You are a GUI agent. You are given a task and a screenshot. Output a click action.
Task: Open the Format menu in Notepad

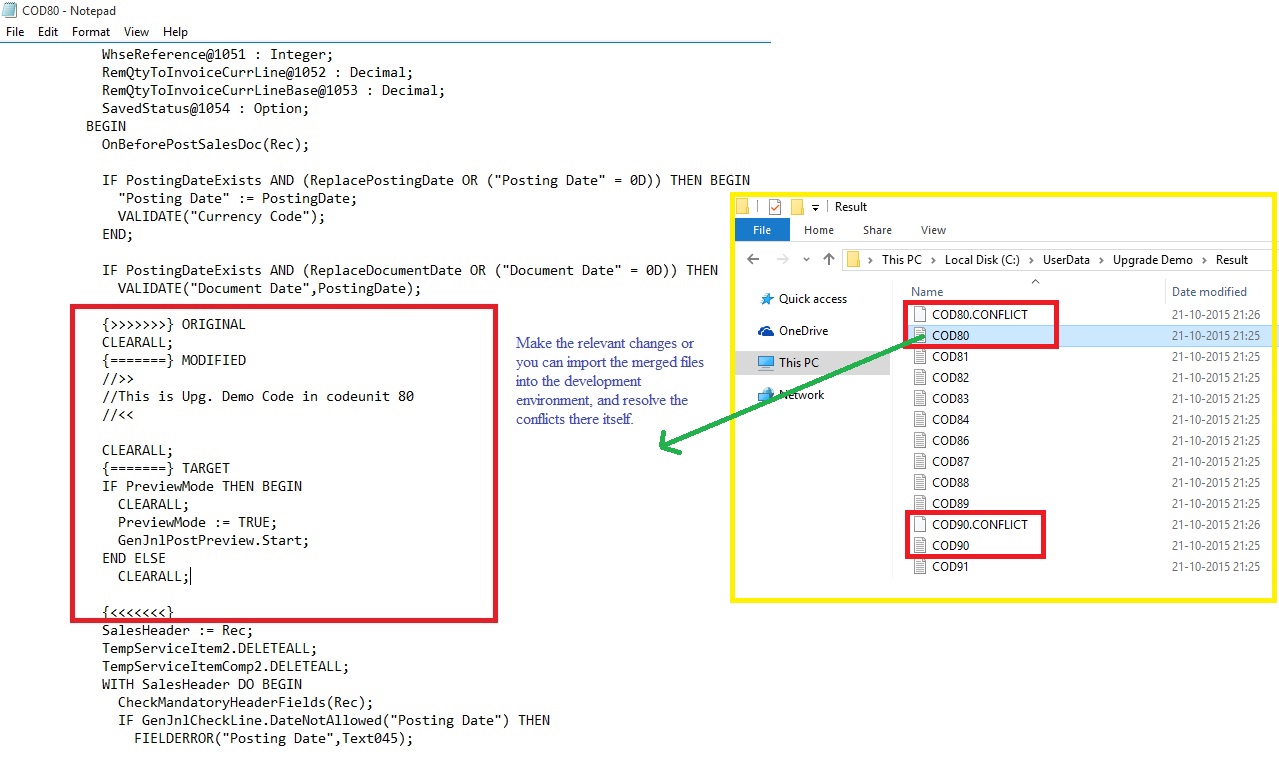[x=91, y=32]
